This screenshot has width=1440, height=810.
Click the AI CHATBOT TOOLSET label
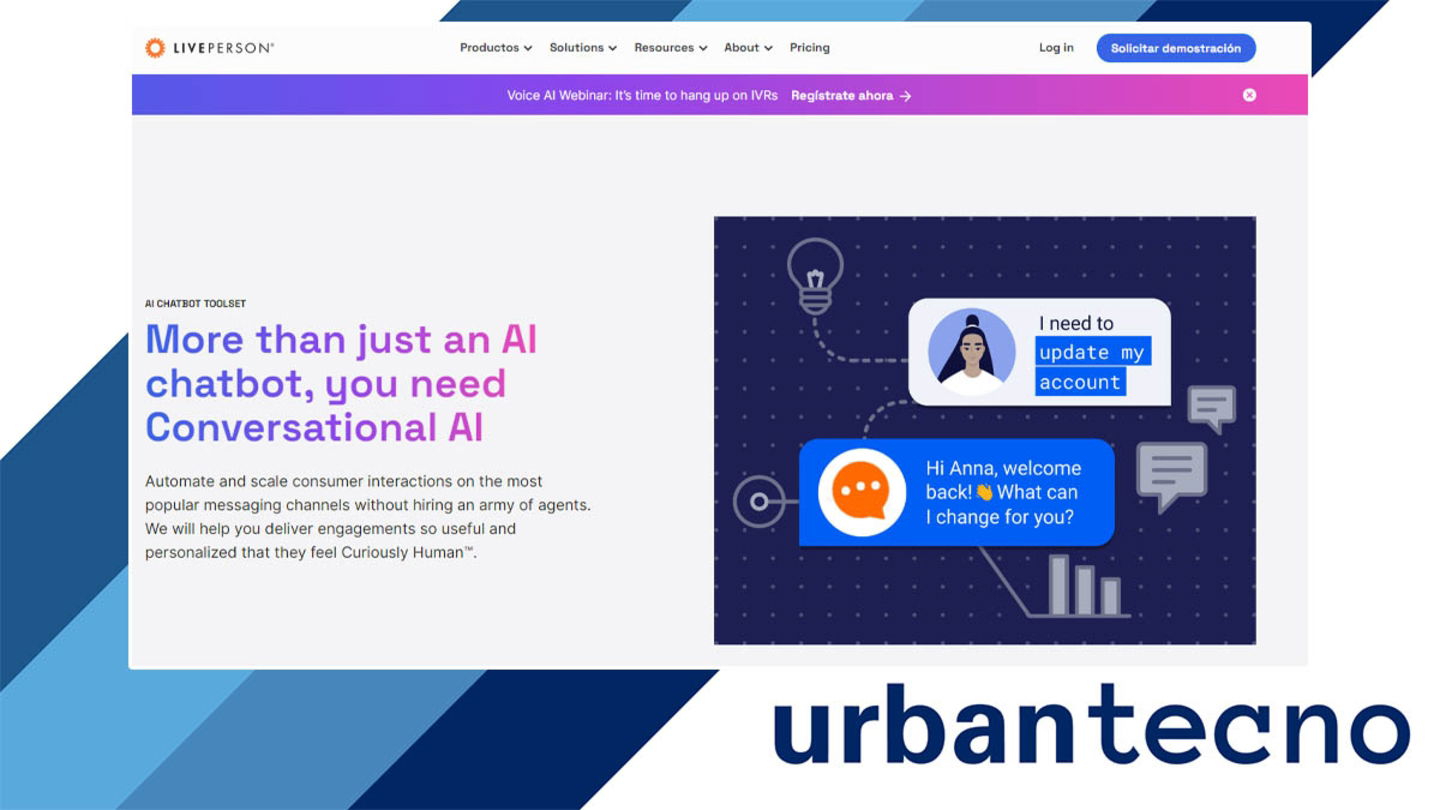pyautogui.click(x=195, y=303)
